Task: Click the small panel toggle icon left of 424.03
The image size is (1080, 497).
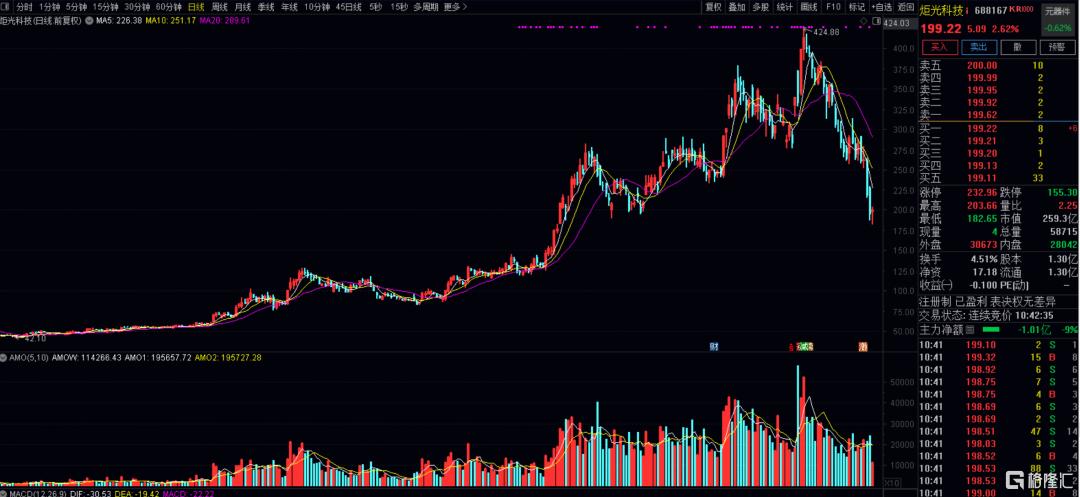Action: 876,21
